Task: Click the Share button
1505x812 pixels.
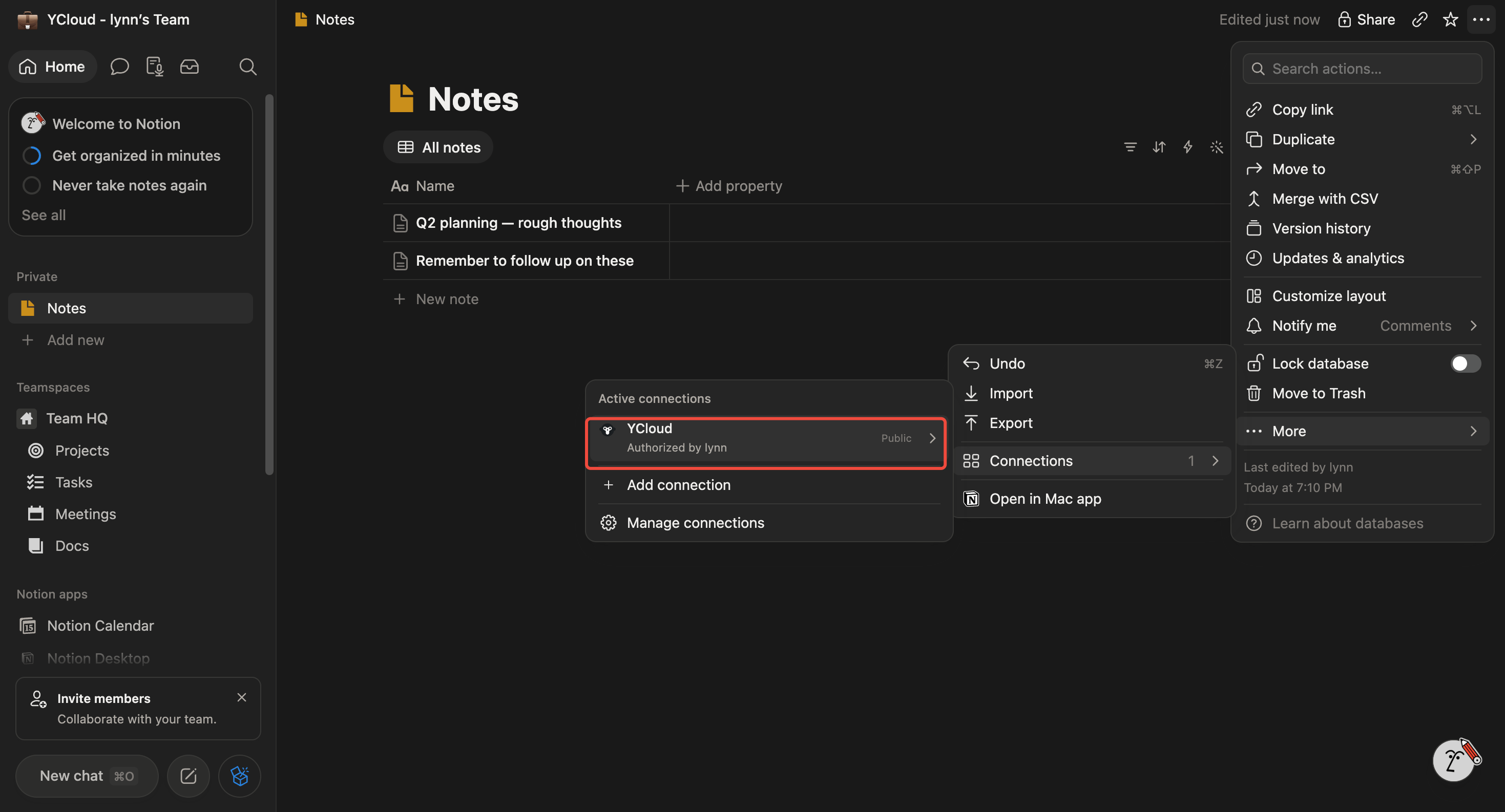Action: click(x=1366, y=19)
